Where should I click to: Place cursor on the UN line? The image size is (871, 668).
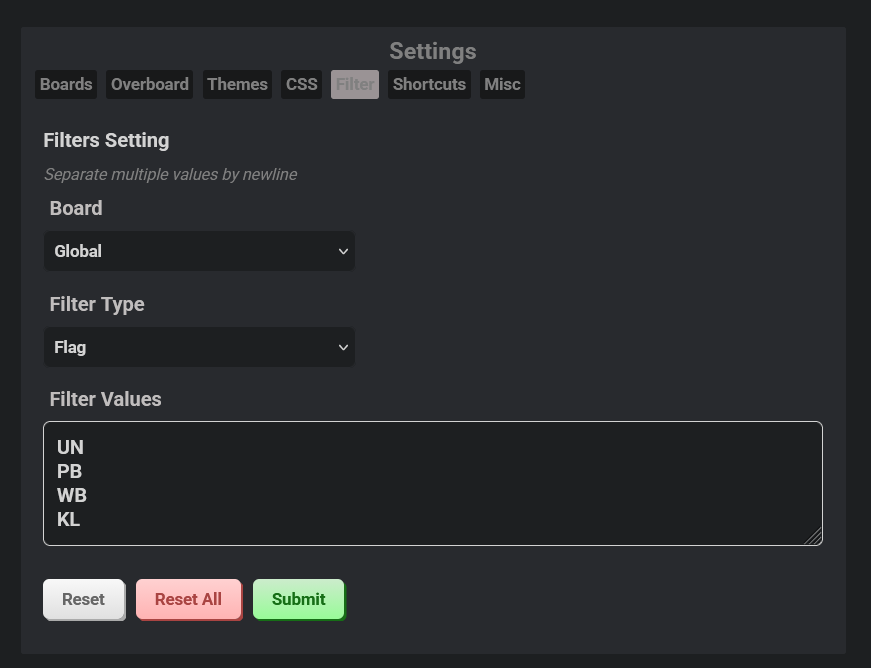click(x=70, y=447)
